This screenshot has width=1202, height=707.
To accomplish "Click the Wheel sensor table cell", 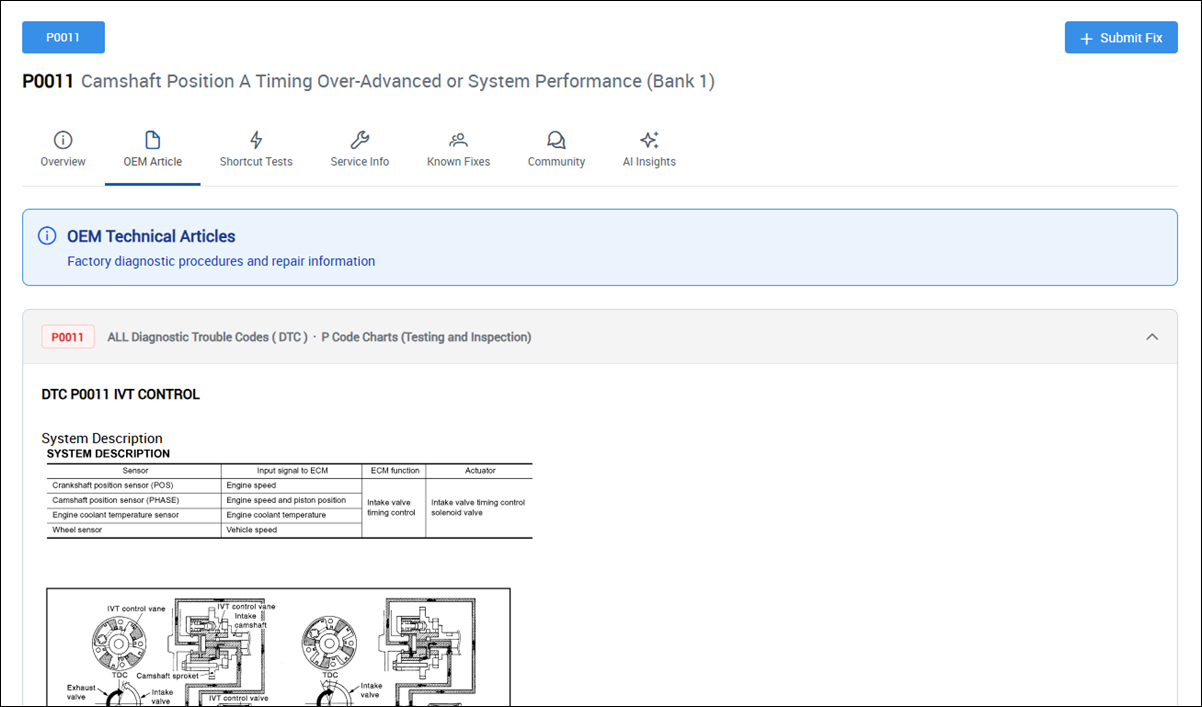I will (134, 530).
